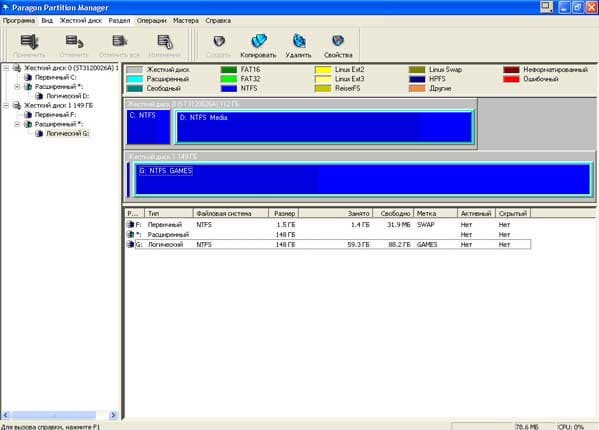Click the Ошибочный red legend swatch
The image size is (599, 430).
point(512,79)
